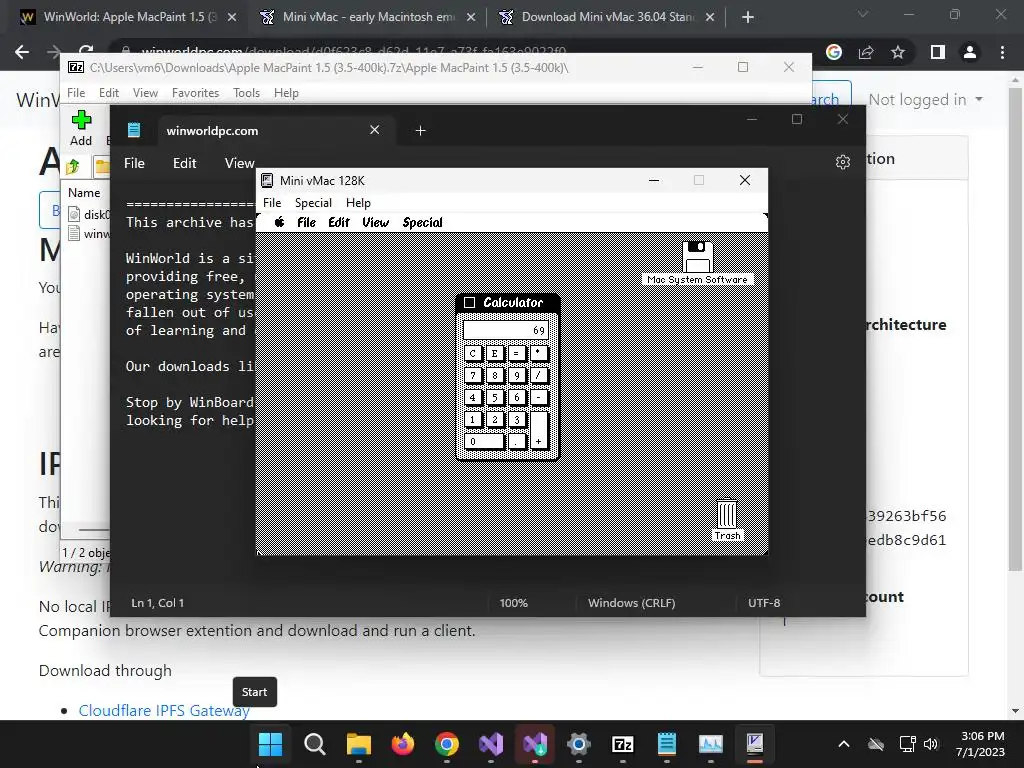Open the Notepad File menu
Image resolution: width=1024 pixels, height=768 pixels.
tap(135, 163)
